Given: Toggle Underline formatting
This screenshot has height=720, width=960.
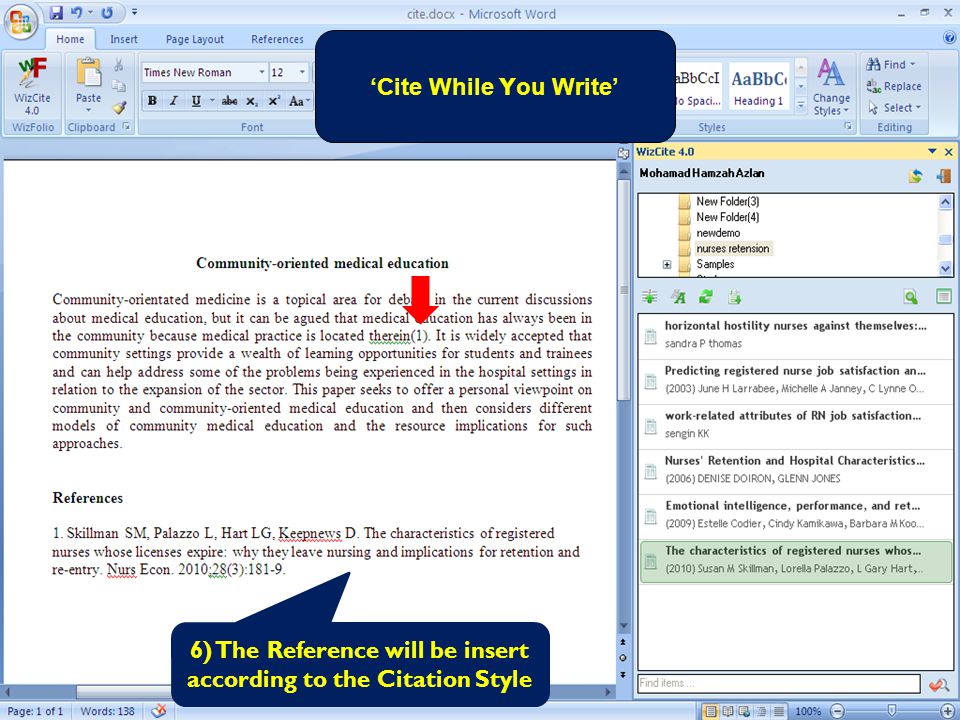Looking at the screenshot, I should pyautogui.click(x=196, y=101).
